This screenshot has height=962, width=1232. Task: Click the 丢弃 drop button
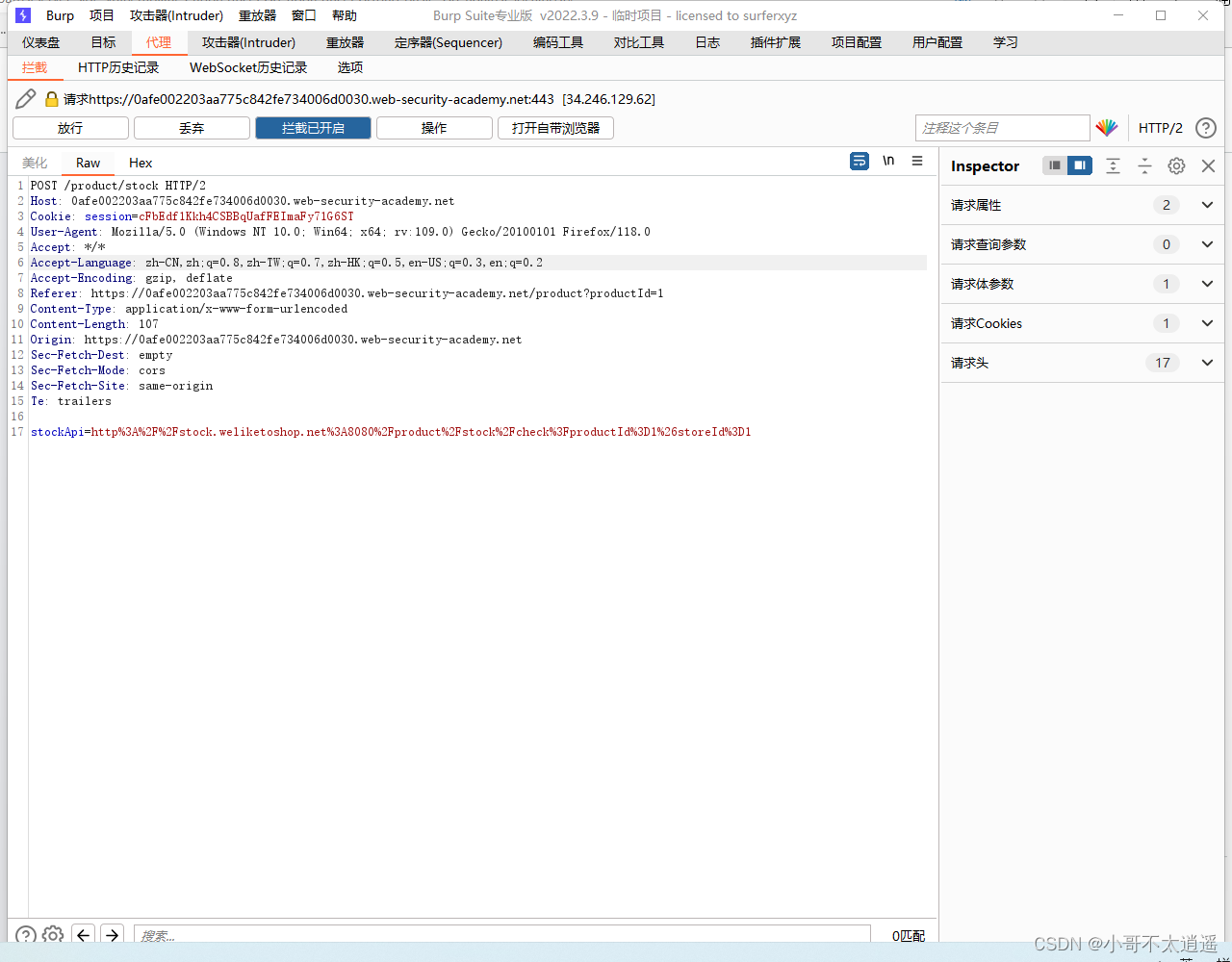point(192,128)
